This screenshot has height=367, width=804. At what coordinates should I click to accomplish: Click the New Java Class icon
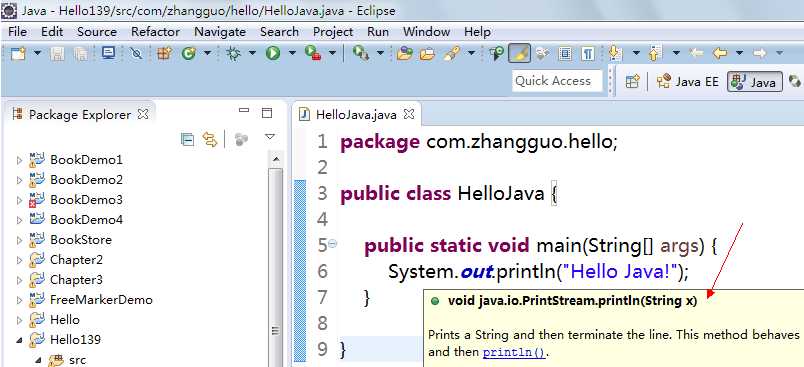(189, 53)
